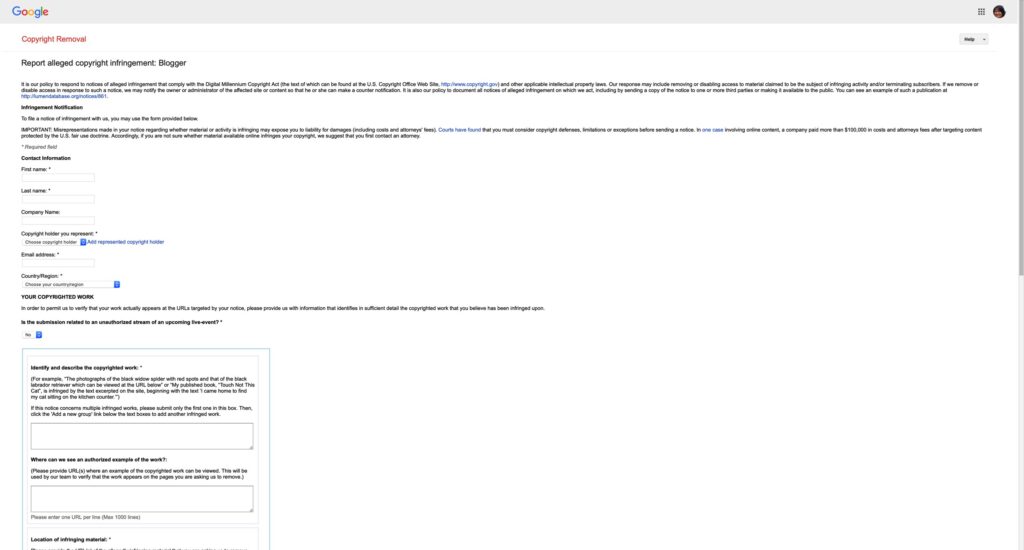Open the copyright.gov link
The width and height of the screenshot is (1024, 550).
point(470,84)
